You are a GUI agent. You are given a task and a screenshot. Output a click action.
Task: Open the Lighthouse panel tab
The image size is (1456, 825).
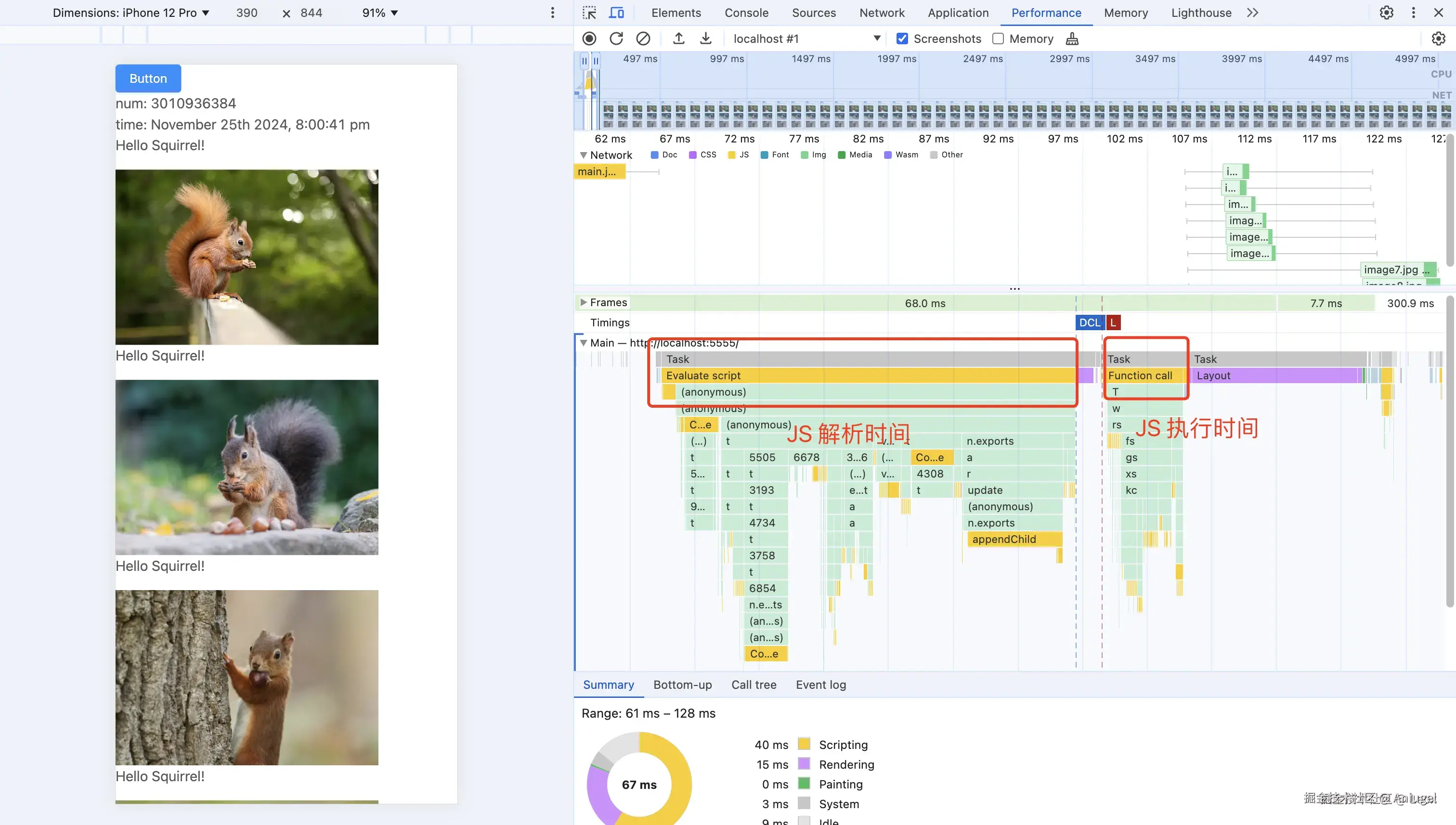tap(1201, 13)
